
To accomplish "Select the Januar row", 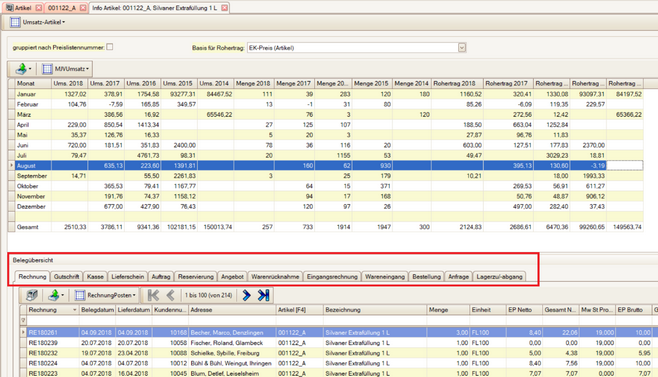I will 329,94.
